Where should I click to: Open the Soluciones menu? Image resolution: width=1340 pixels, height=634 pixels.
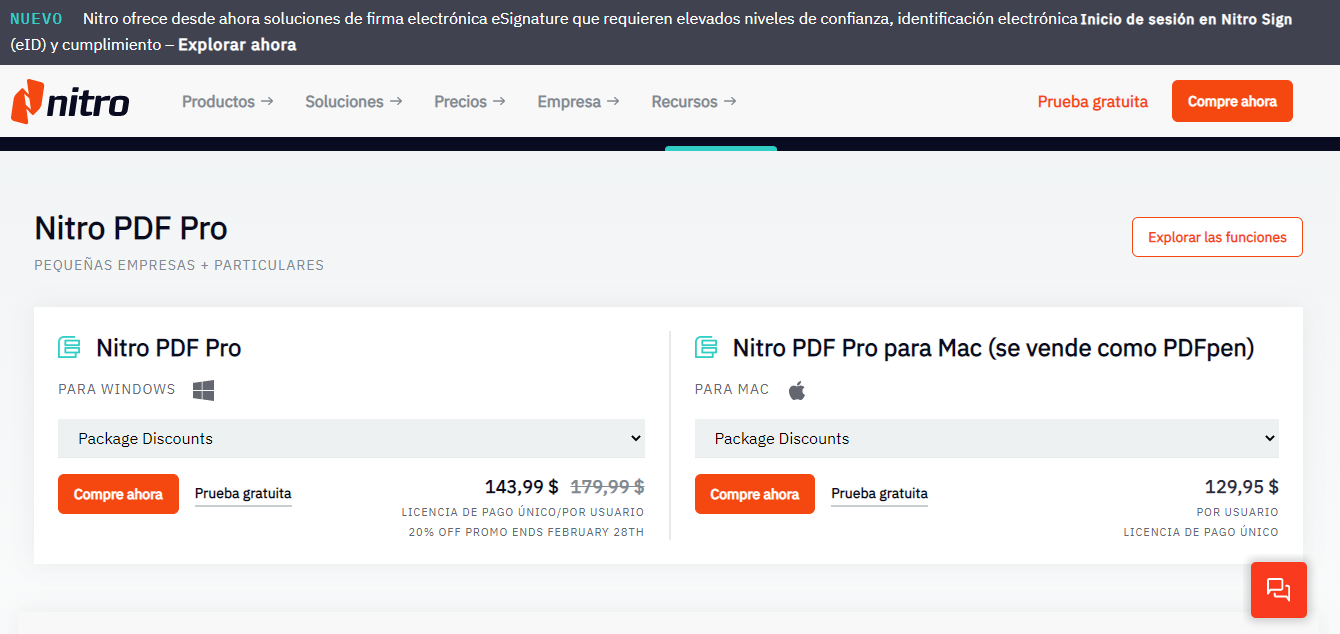coord(353,102)
